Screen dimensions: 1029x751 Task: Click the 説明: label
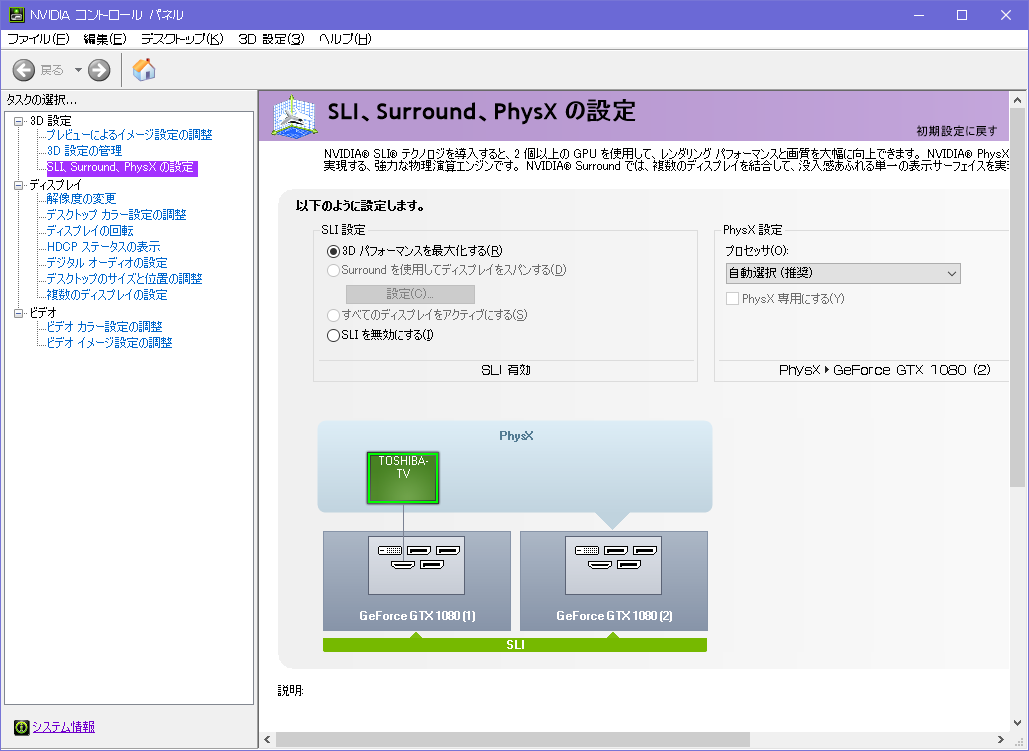pyautogui.click(x=290, y=691)
